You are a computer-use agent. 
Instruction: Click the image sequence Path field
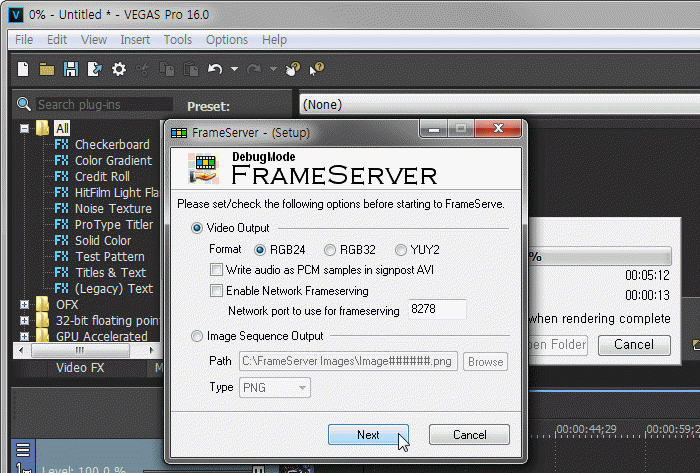348,361
